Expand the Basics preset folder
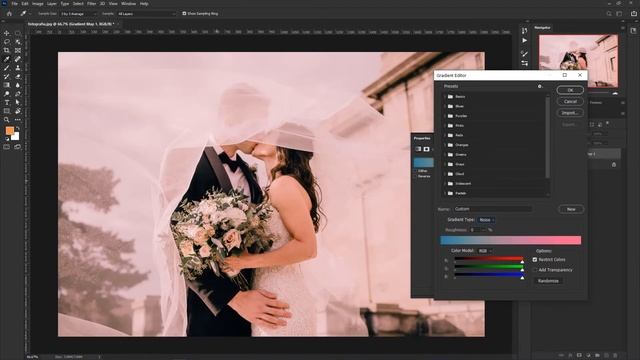This screenshot has height=360, width=640. coord(444,97)
